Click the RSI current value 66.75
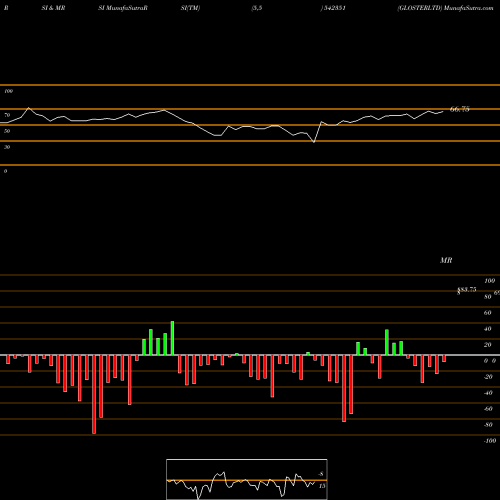 tap(460, 109)
